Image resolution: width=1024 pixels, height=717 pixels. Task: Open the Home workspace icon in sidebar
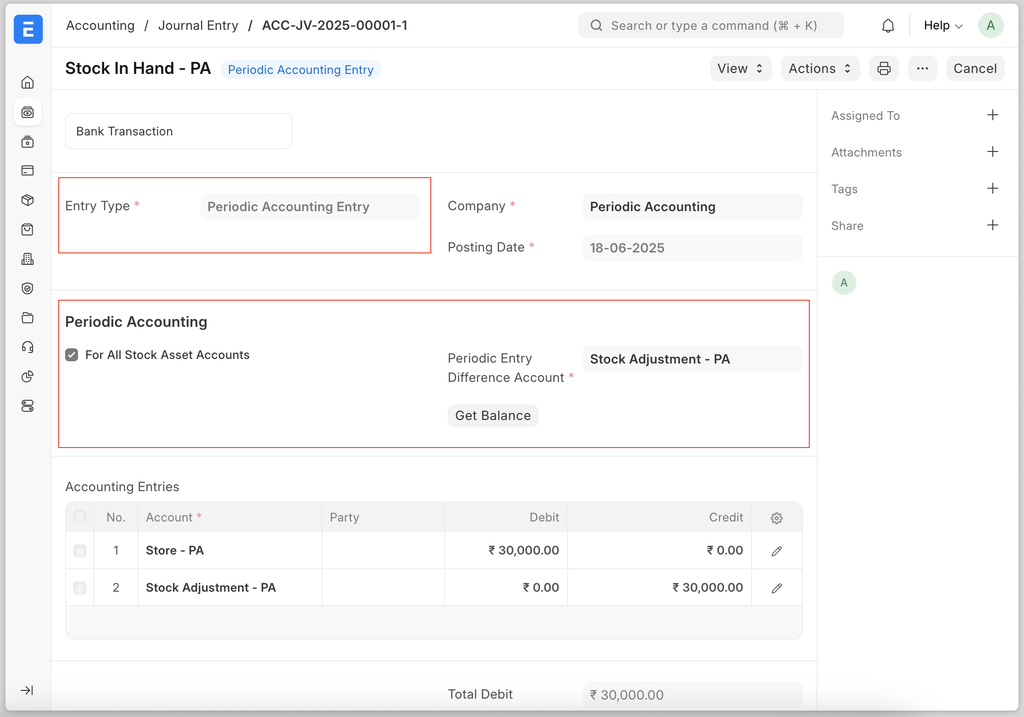(x=27, y=82)
